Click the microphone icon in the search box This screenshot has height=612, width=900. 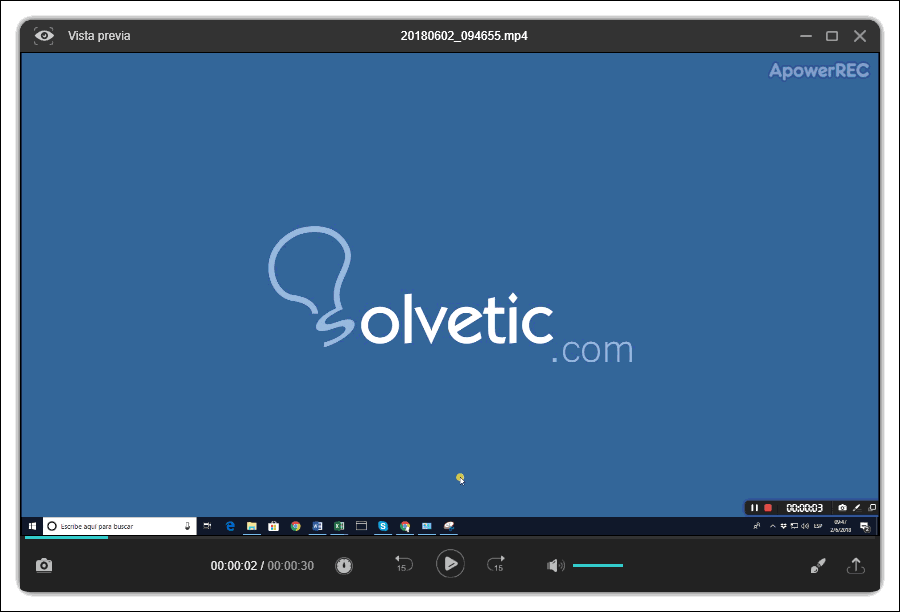click(x=187, y=526)
